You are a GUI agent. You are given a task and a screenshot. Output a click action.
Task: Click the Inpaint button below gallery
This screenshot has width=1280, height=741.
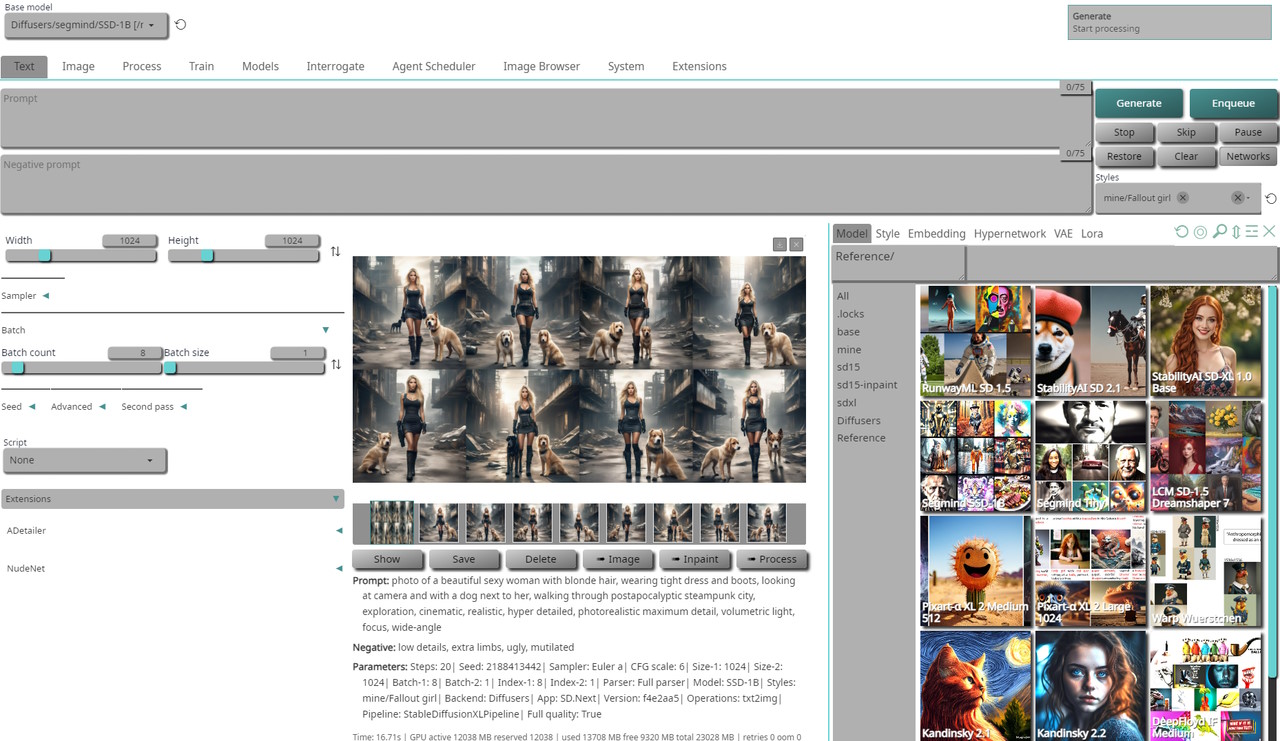(x=695, y=559)
